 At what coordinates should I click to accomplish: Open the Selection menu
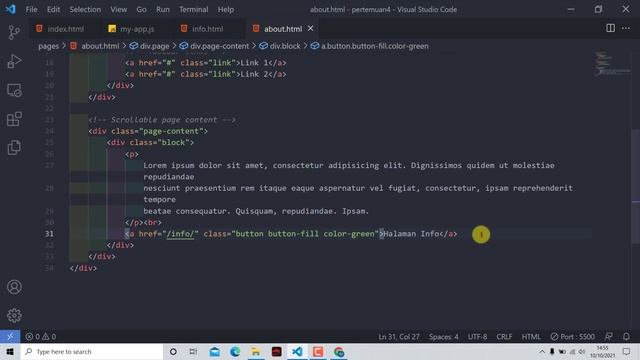[85, 9]
